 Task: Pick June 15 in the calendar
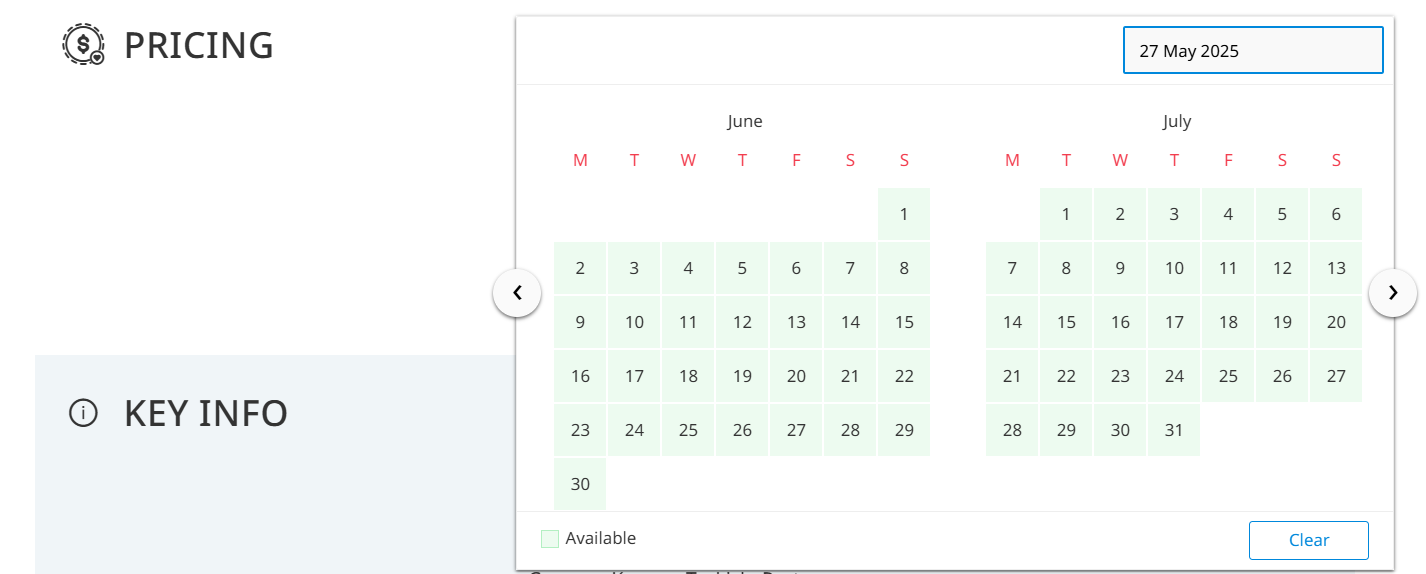904,322
